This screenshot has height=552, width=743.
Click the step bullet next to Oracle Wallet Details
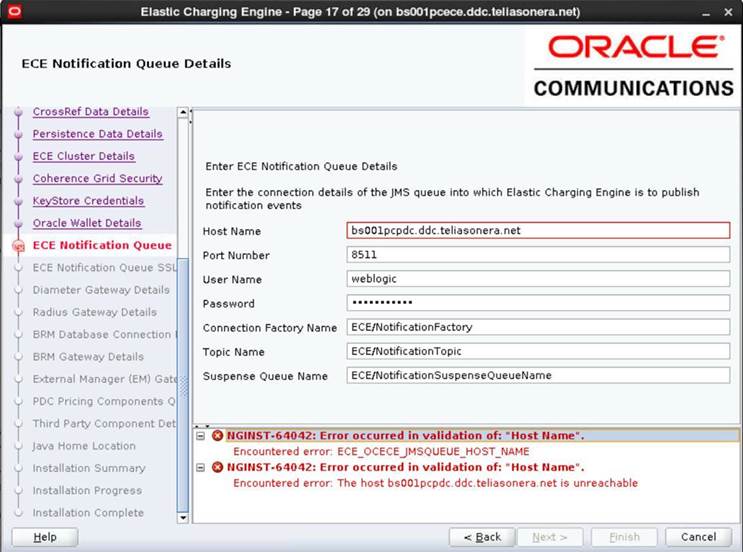point(18,224)
